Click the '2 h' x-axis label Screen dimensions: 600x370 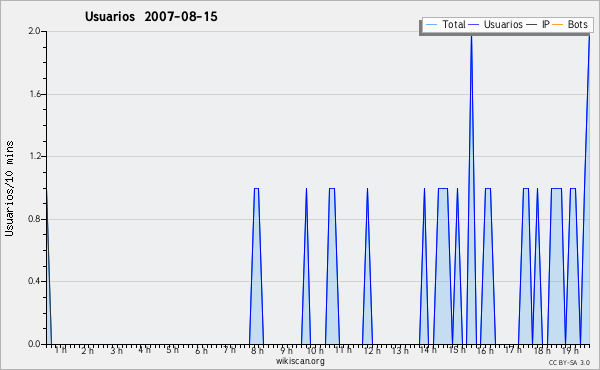(x=87, y=350)
